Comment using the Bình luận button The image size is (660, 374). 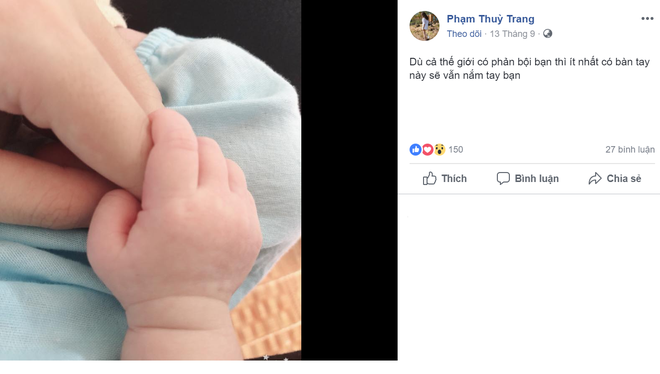527,178
